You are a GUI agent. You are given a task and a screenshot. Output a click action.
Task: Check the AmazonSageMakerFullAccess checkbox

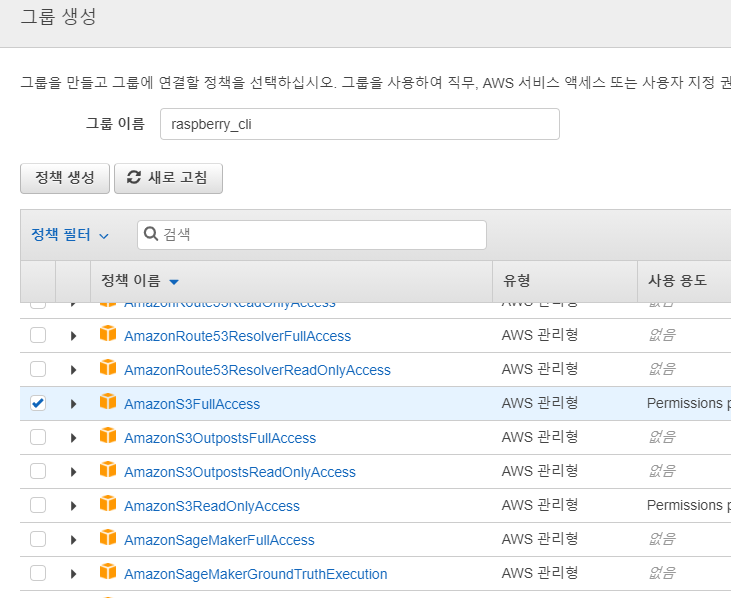click(38, 539)
